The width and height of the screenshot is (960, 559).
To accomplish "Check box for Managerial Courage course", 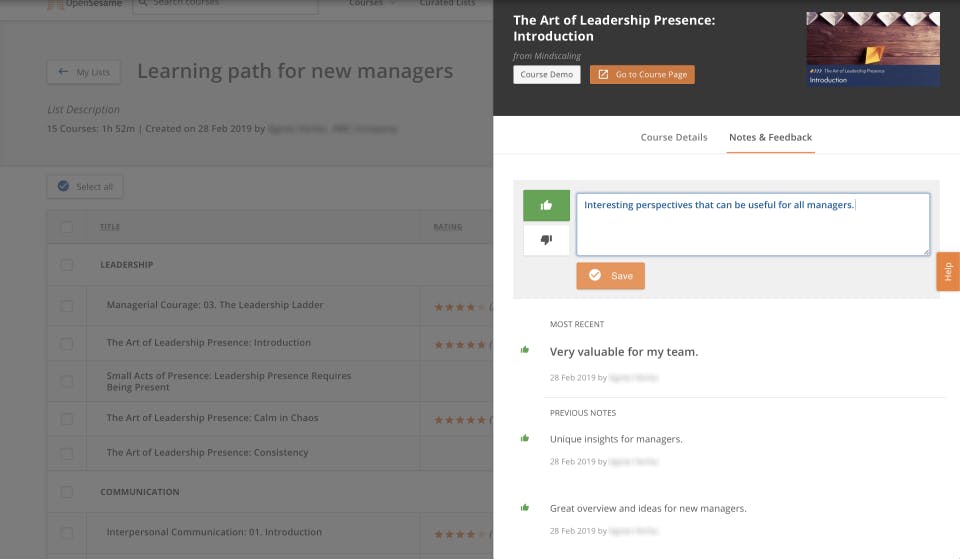I will tap(67, 305).
